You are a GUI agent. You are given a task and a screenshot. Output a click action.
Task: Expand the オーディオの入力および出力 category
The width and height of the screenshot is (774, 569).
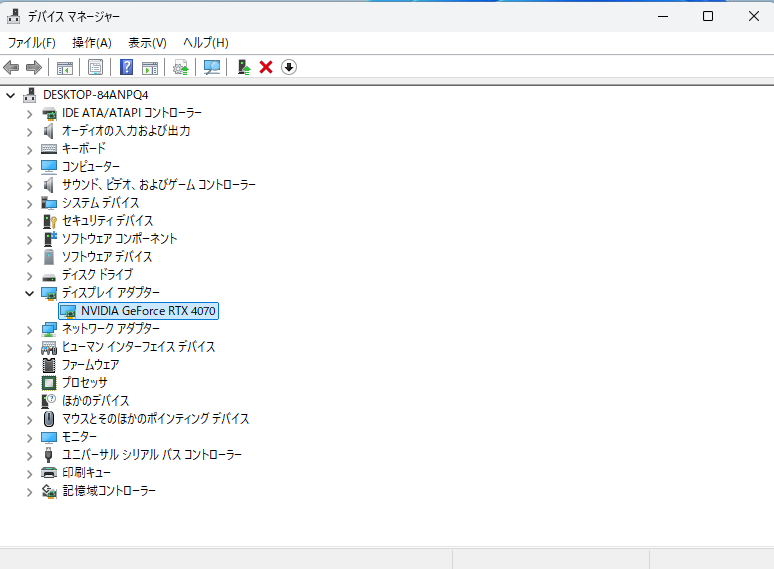tap(30, 132)
